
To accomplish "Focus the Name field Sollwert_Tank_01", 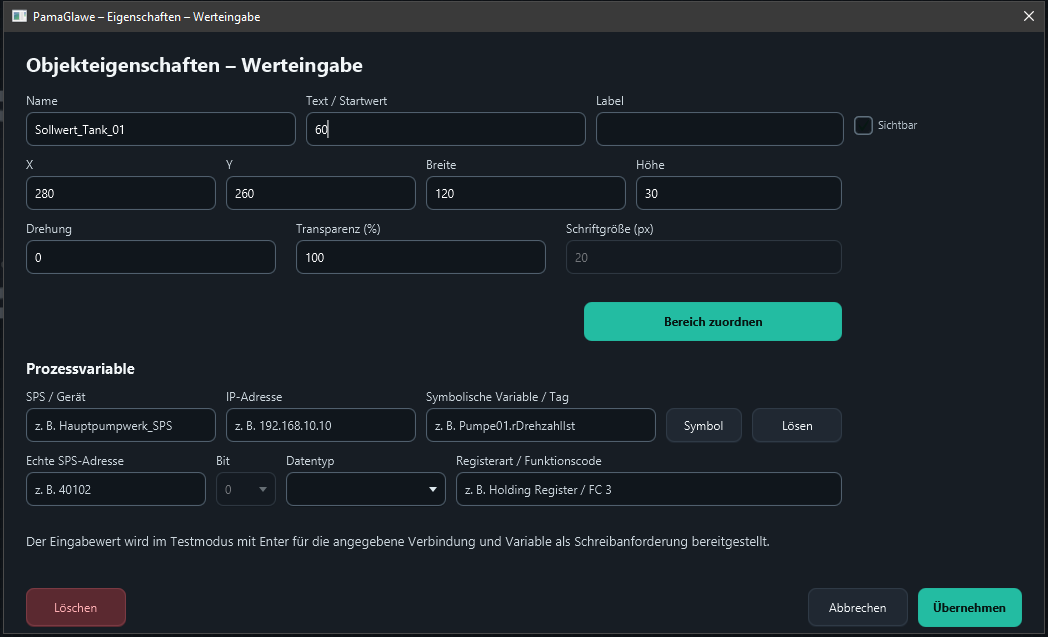I will pos(160,129).
